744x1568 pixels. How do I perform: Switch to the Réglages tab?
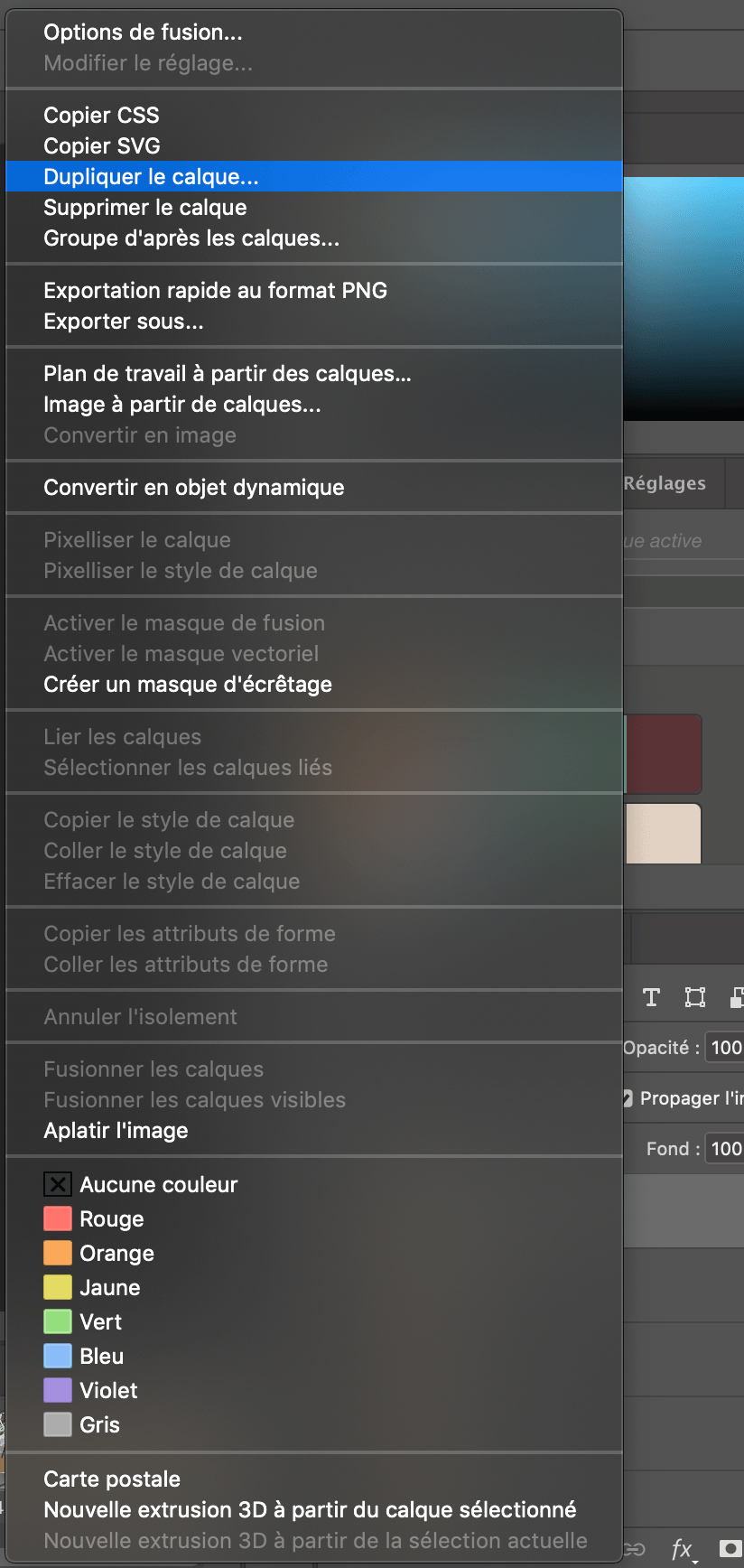coord(665,483)
